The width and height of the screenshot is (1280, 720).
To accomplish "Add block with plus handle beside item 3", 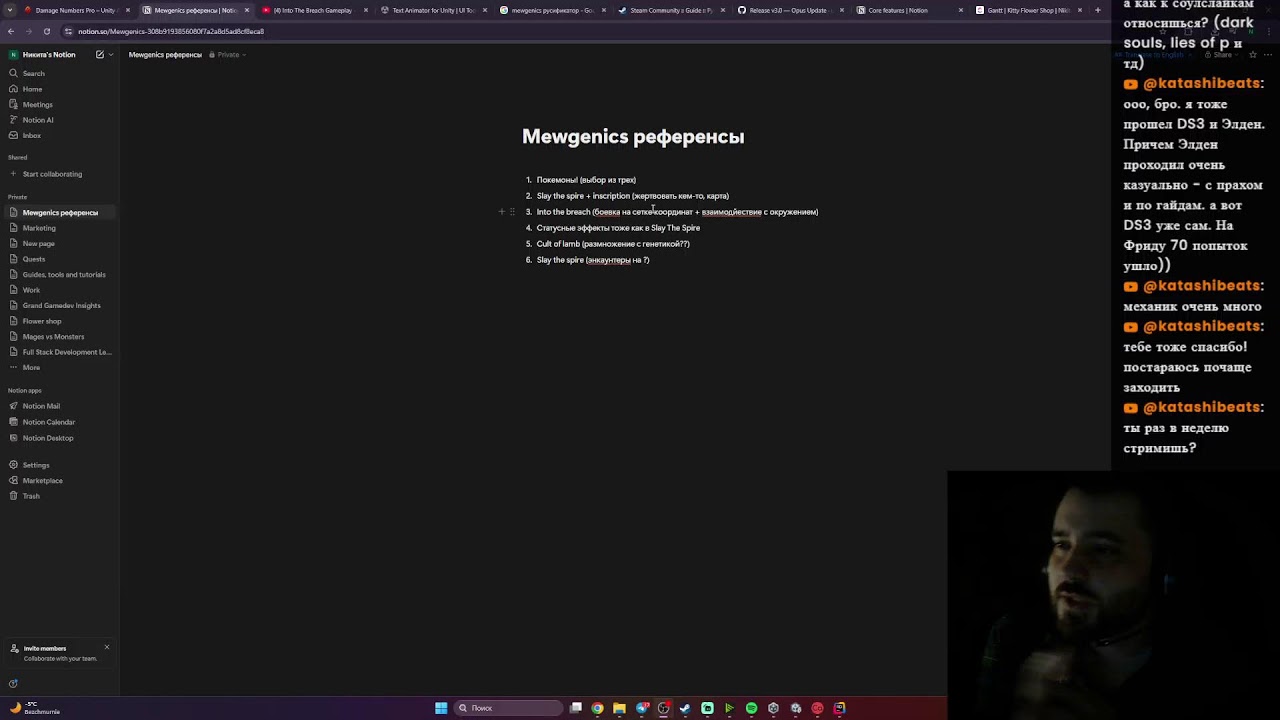I will 502,212.
